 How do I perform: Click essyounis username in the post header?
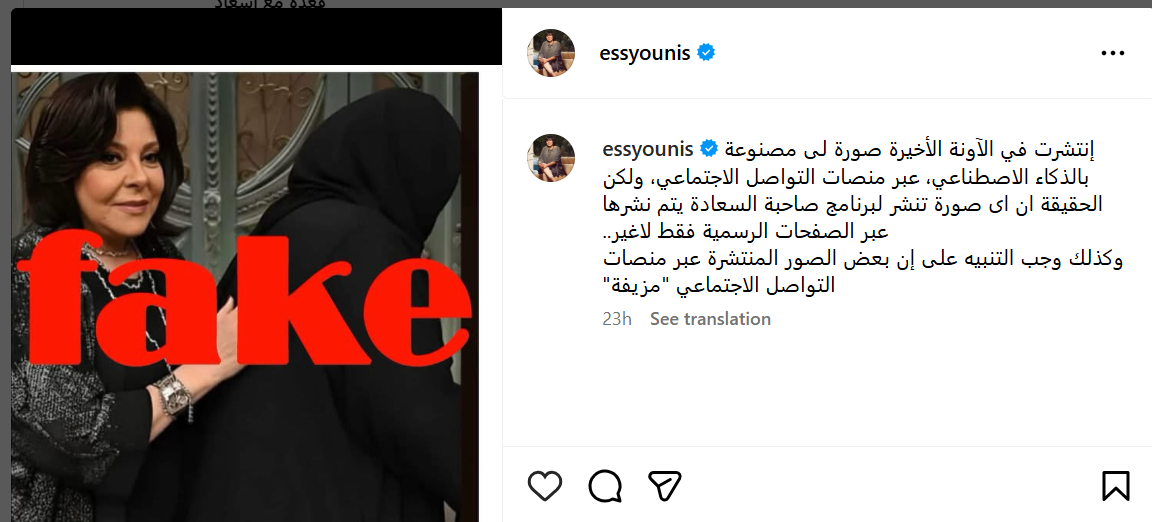(x=645, y=54)
